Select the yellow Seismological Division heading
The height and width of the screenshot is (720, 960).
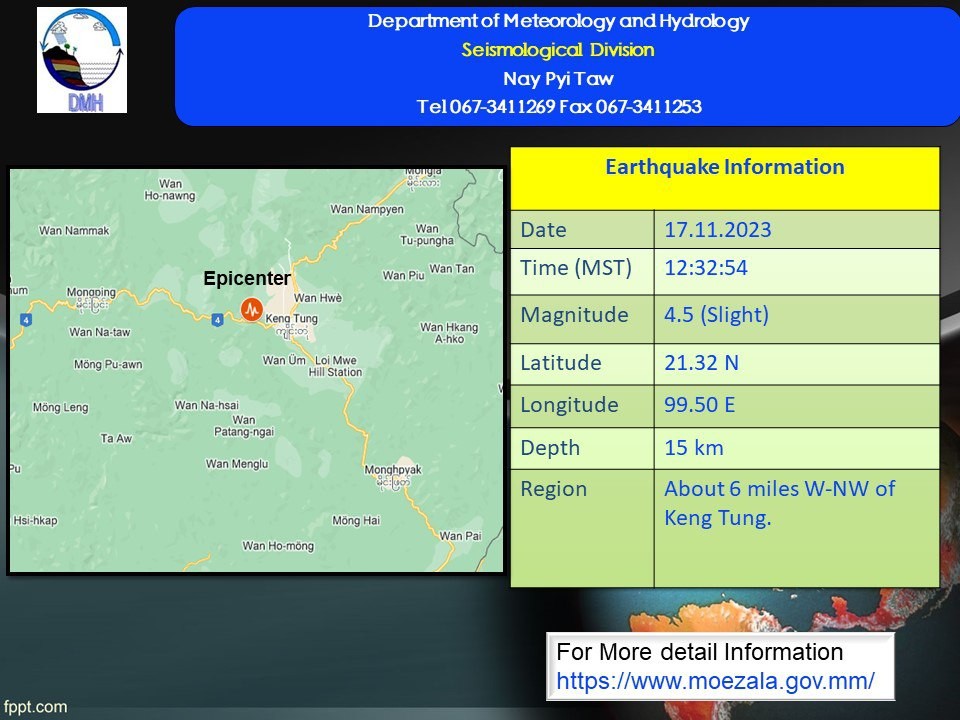[558, 50]
